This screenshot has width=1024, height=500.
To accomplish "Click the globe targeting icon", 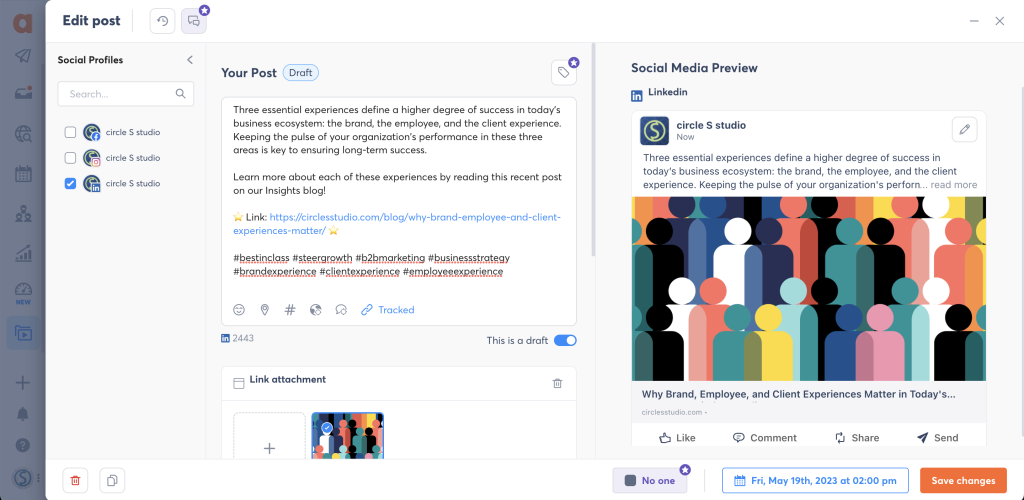I will 316,310.
